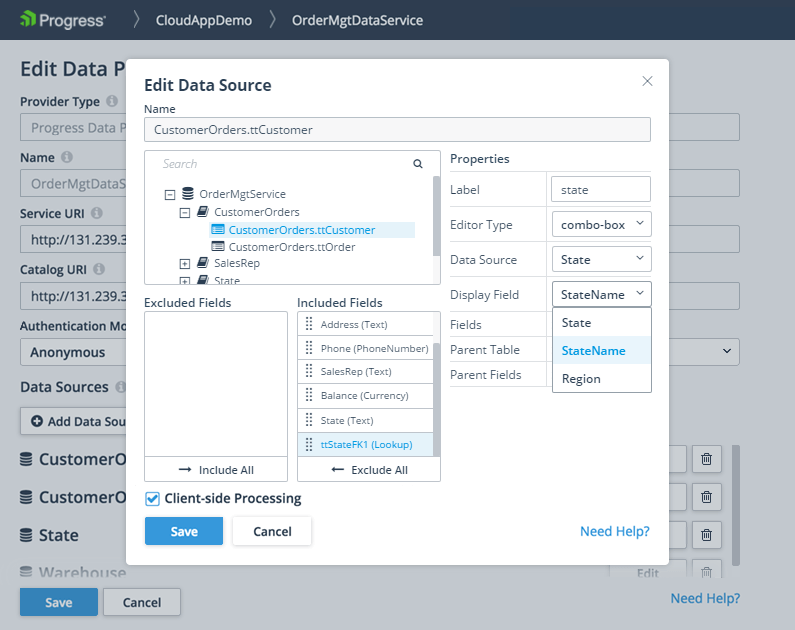Click the Service URI info icon
Viewport: 795px width, 630px height.
pos(97,213)
